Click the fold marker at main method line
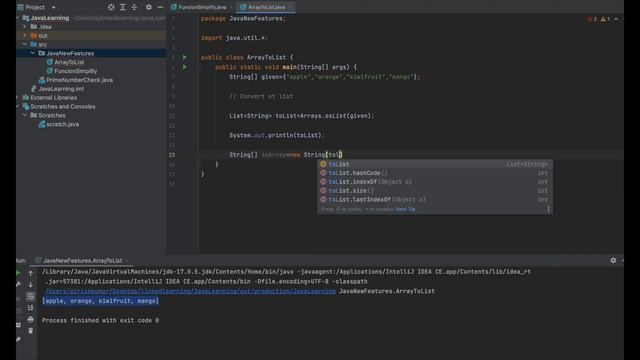 pos(198,67)
